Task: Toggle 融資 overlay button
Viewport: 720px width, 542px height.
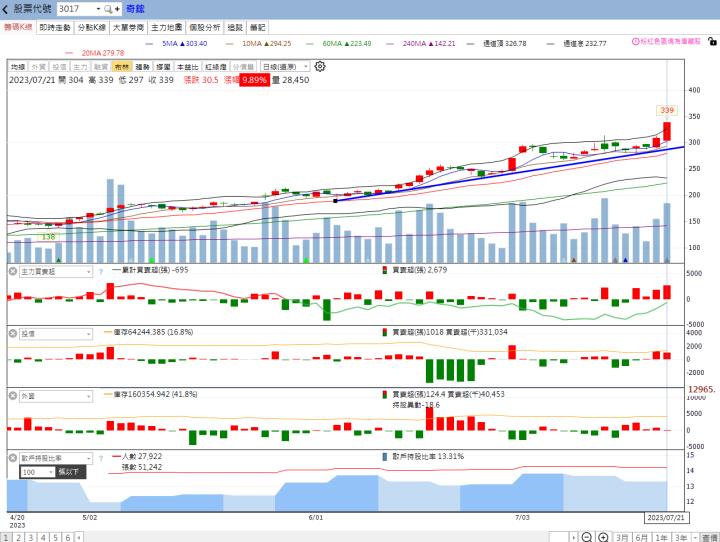Action: tap(101, 67)
